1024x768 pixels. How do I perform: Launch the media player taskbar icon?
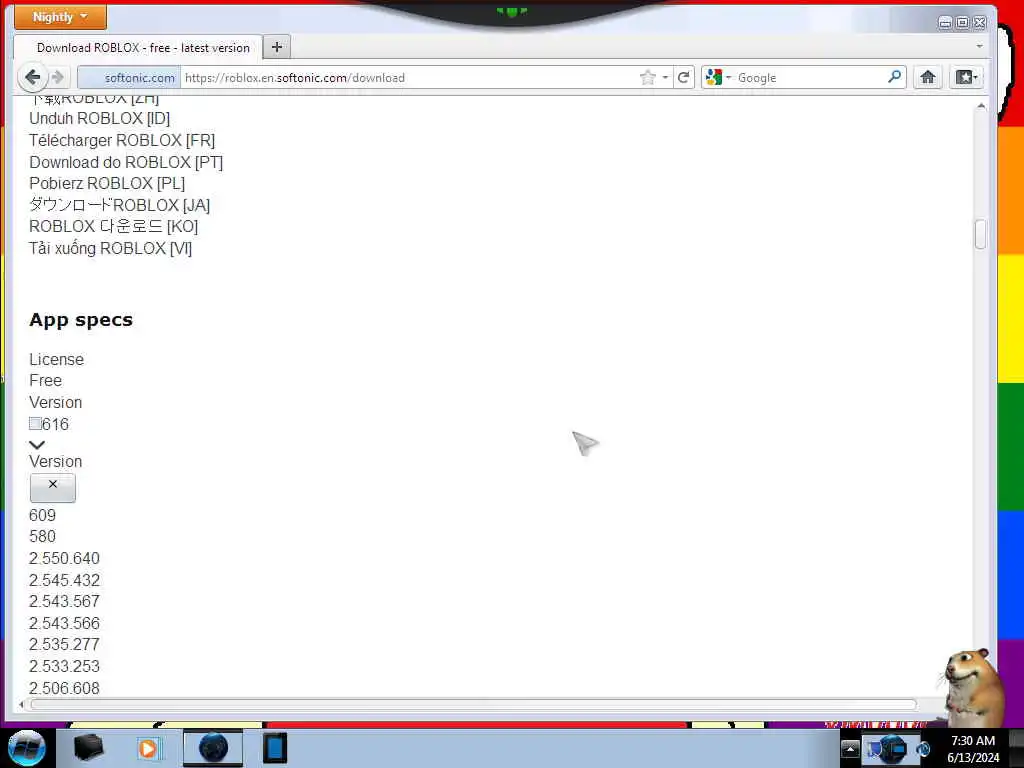[x=148, y=748]
